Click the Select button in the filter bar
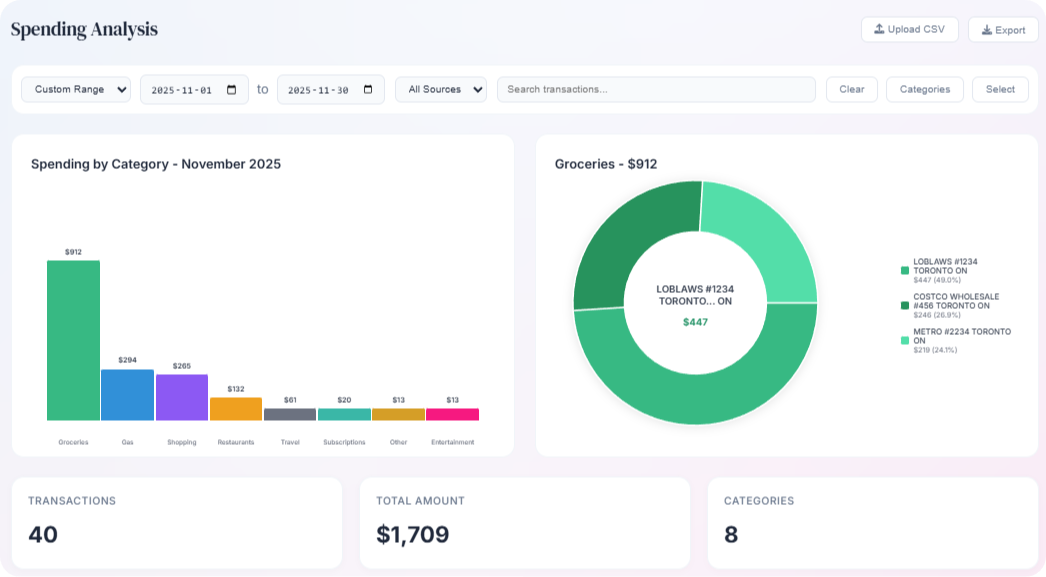Image resolution: width=1046 pixels, height=577 pixels. pos(1000,89)
